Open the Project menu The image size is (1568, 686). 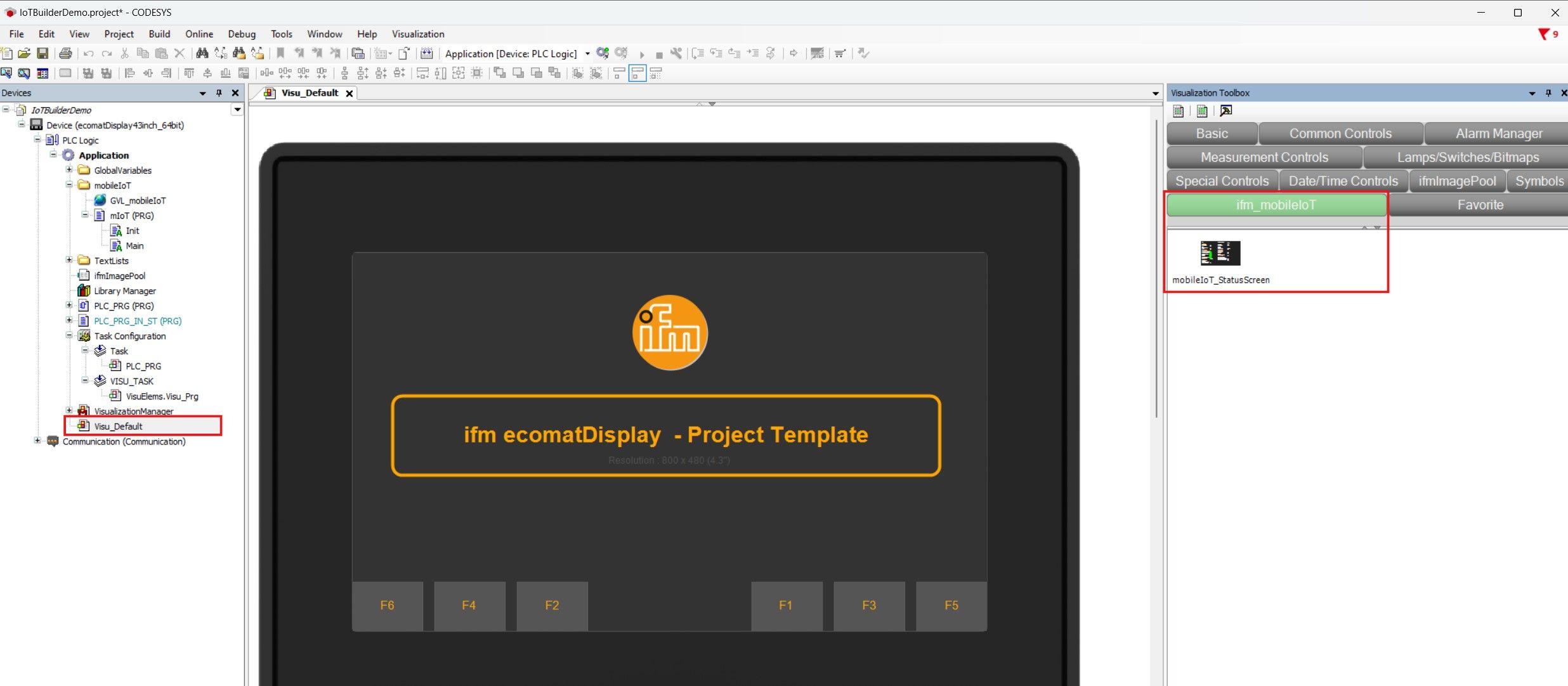pos(119,34)
